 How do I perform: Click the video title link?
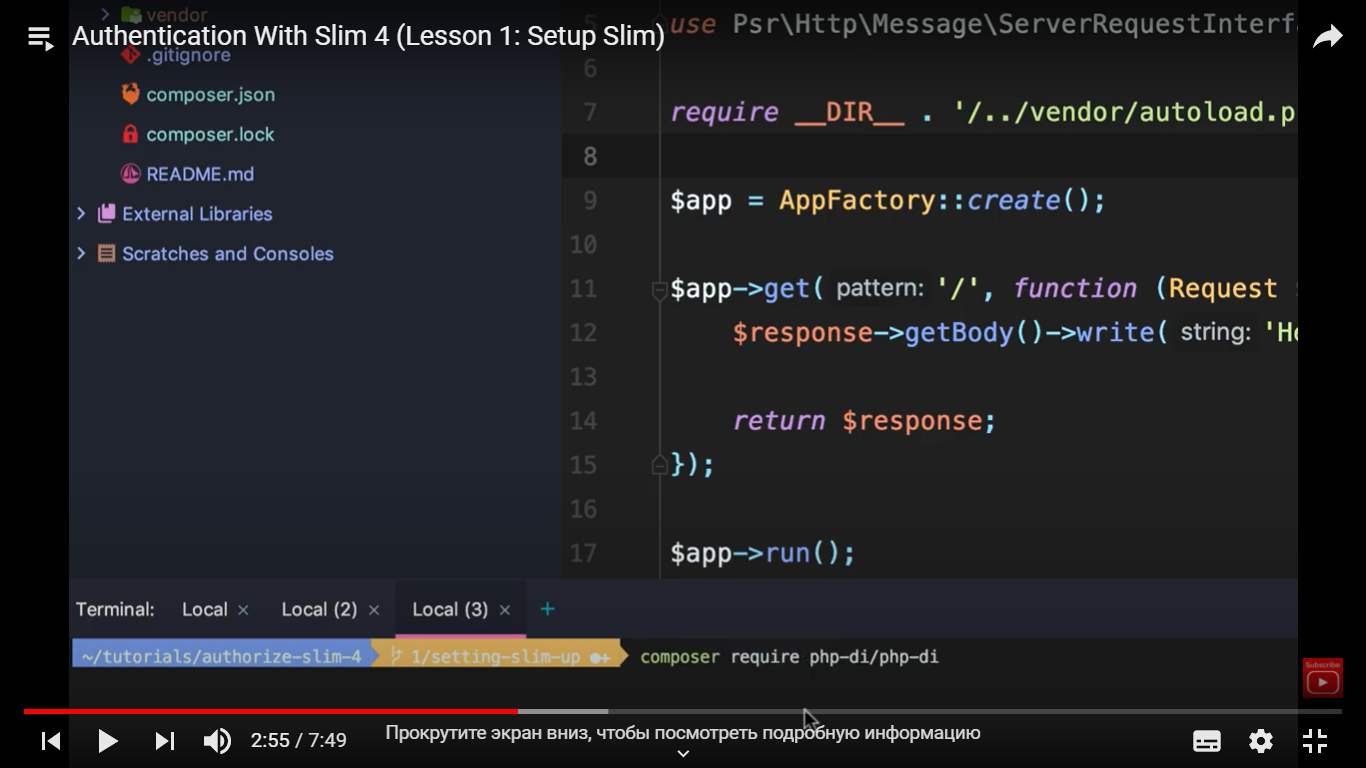pos(368,37)
